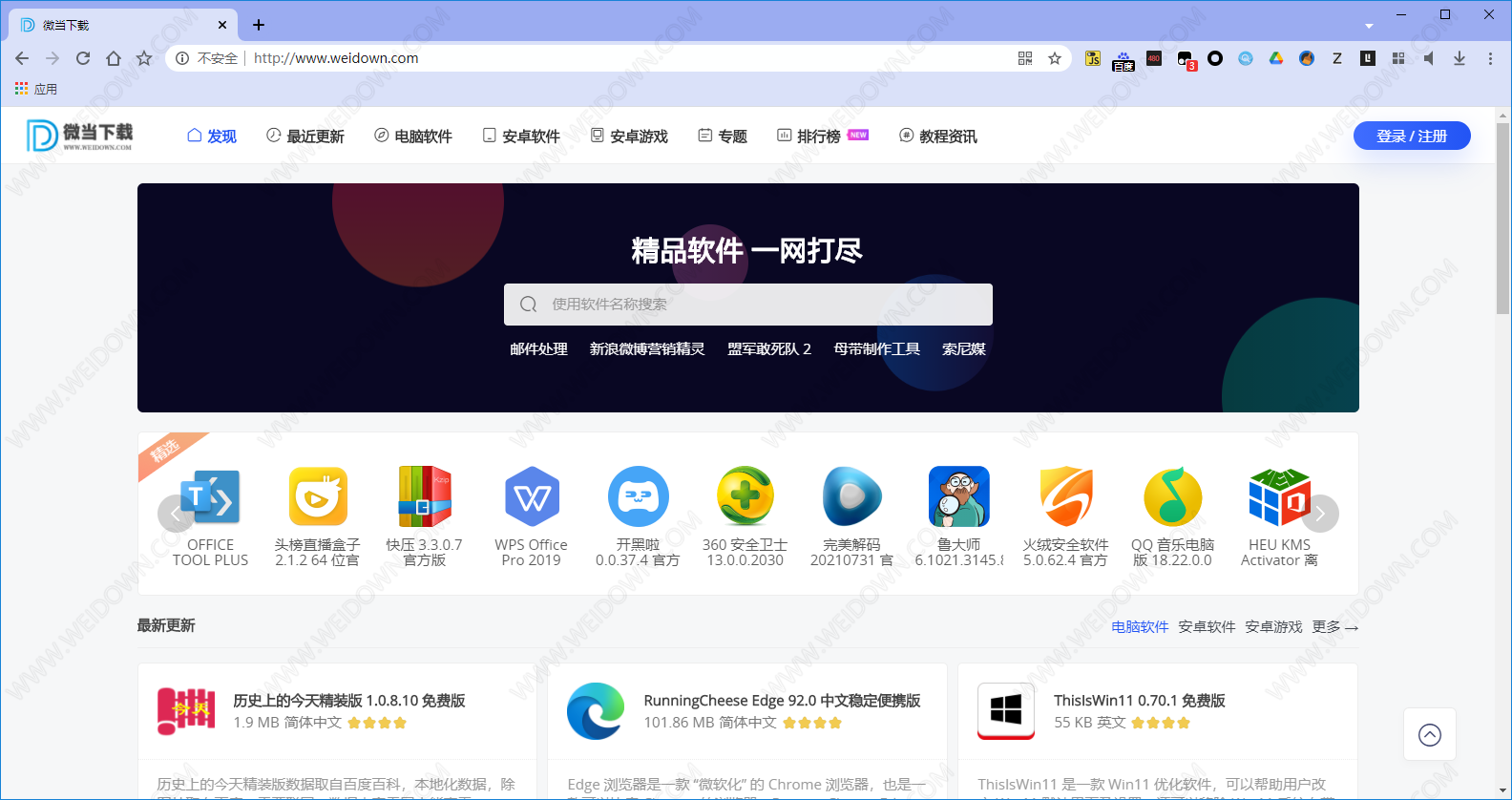Viewport: 1512px width, 800px height.
Task: Open the 火绒安全软件 app icon
Action: tap(1066, 496)
